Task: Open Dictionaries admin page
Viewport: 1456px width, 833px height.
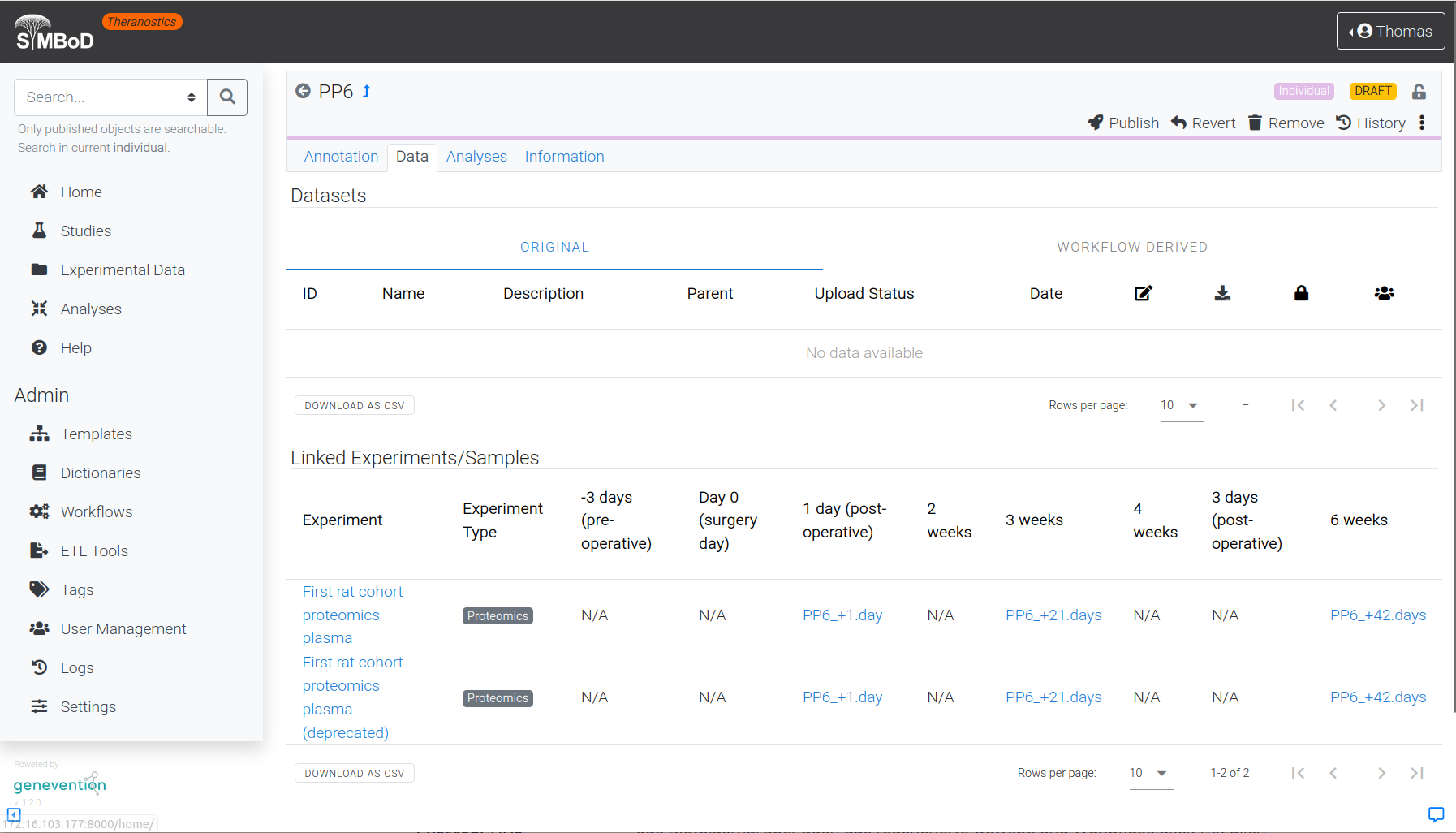Action: click(x=101, y=473)
